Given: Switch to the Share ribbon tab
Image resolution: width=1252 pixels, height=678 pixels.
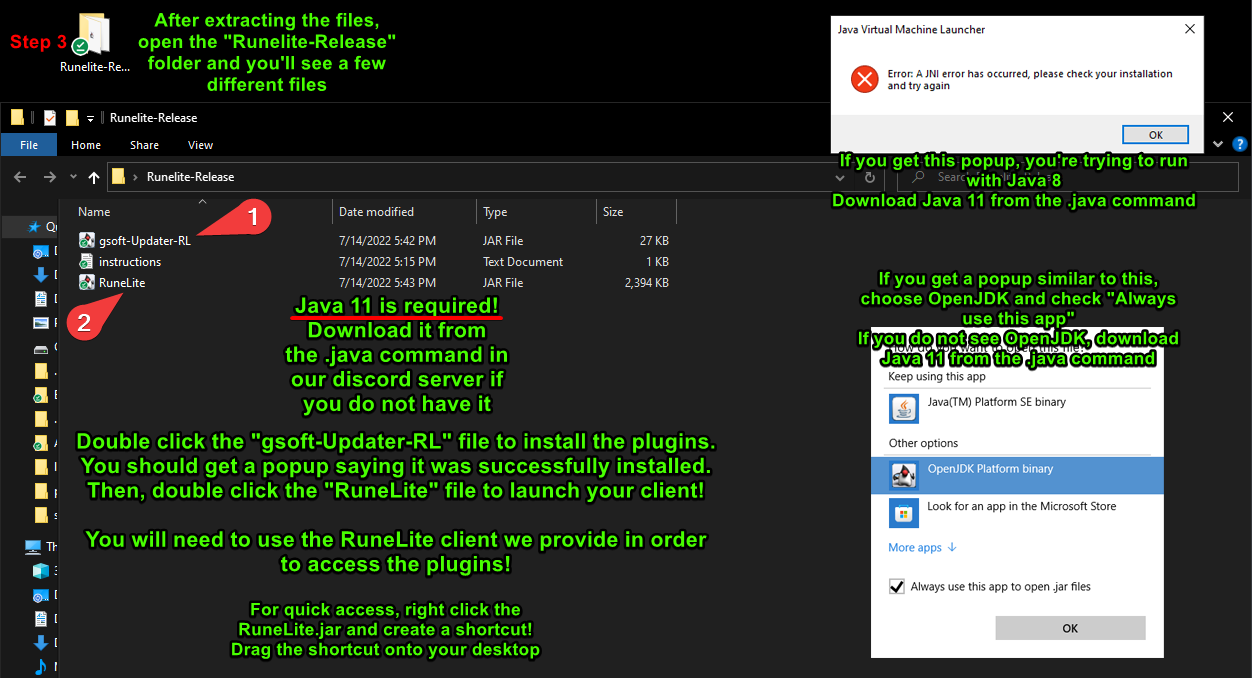Looking at the screenshot, I should coord(144,145).
